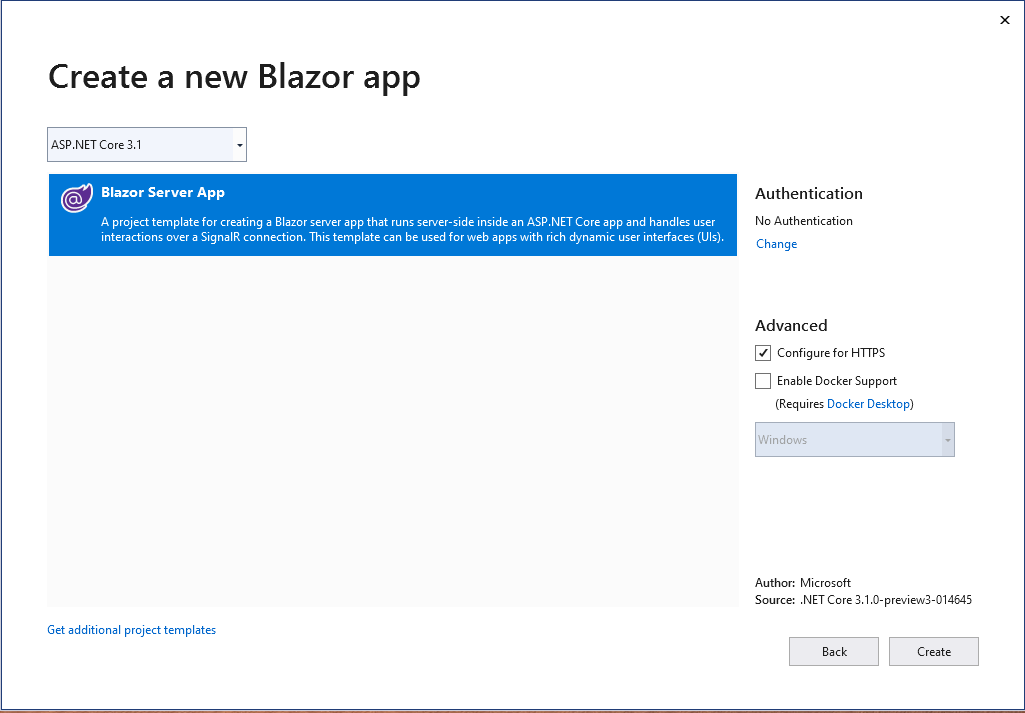Click Change under Authentication

776,243
